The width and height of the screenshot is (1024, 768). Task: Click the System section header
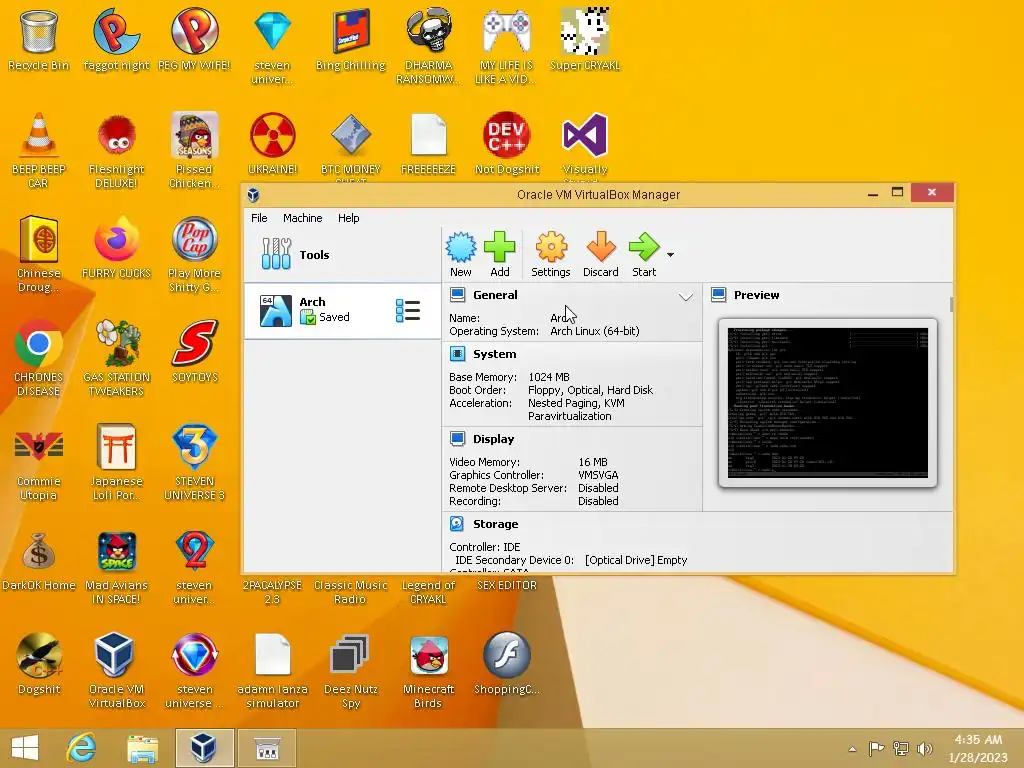[x=494, y=354]
